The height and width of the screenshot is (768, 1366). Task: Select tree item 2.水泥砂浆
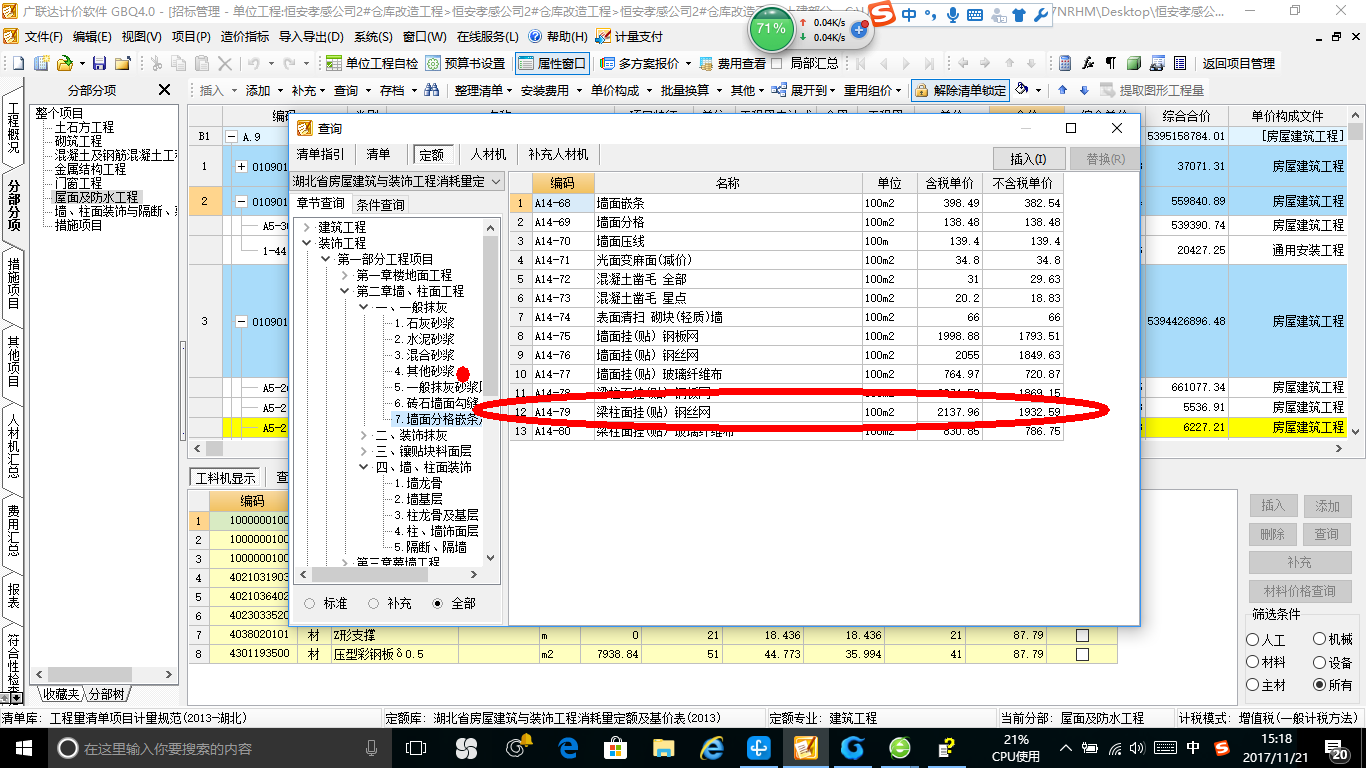pos(424,339)
